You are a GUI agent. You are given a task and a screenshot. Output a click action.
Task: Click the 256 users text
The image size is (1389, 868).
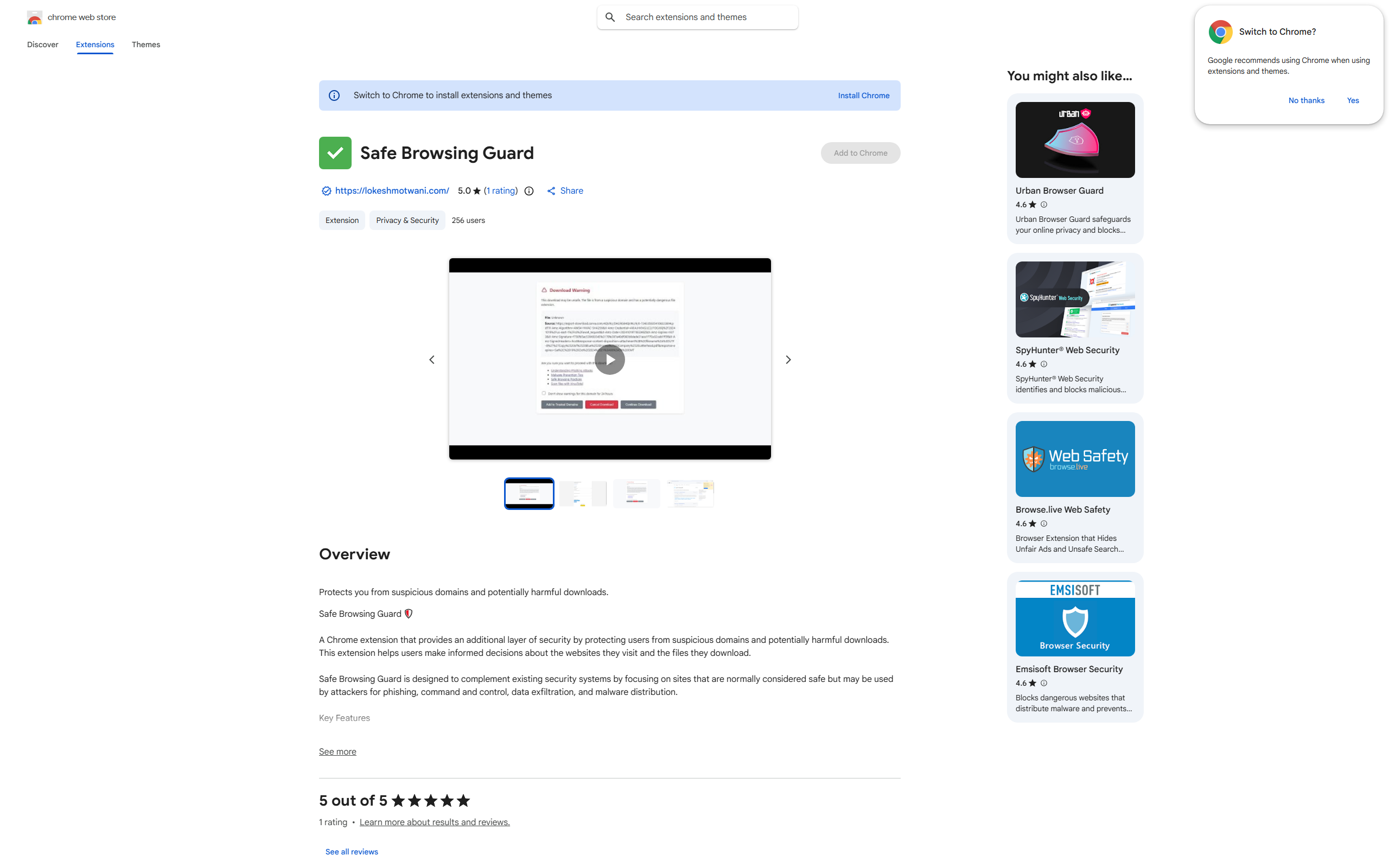[468, 220]
